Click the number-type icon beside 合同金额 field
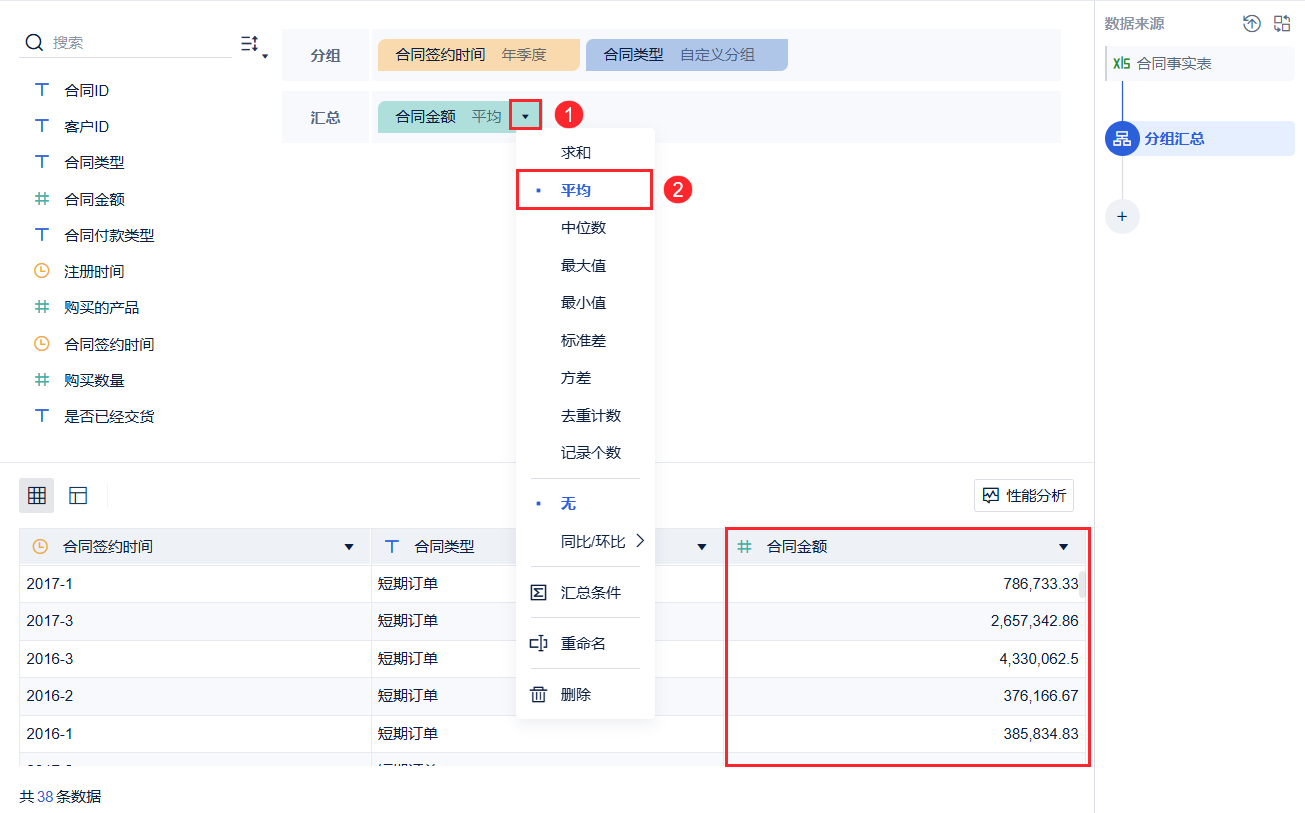Image resolution: width=1305 pixels, height=813 pixels. [41, 199]
